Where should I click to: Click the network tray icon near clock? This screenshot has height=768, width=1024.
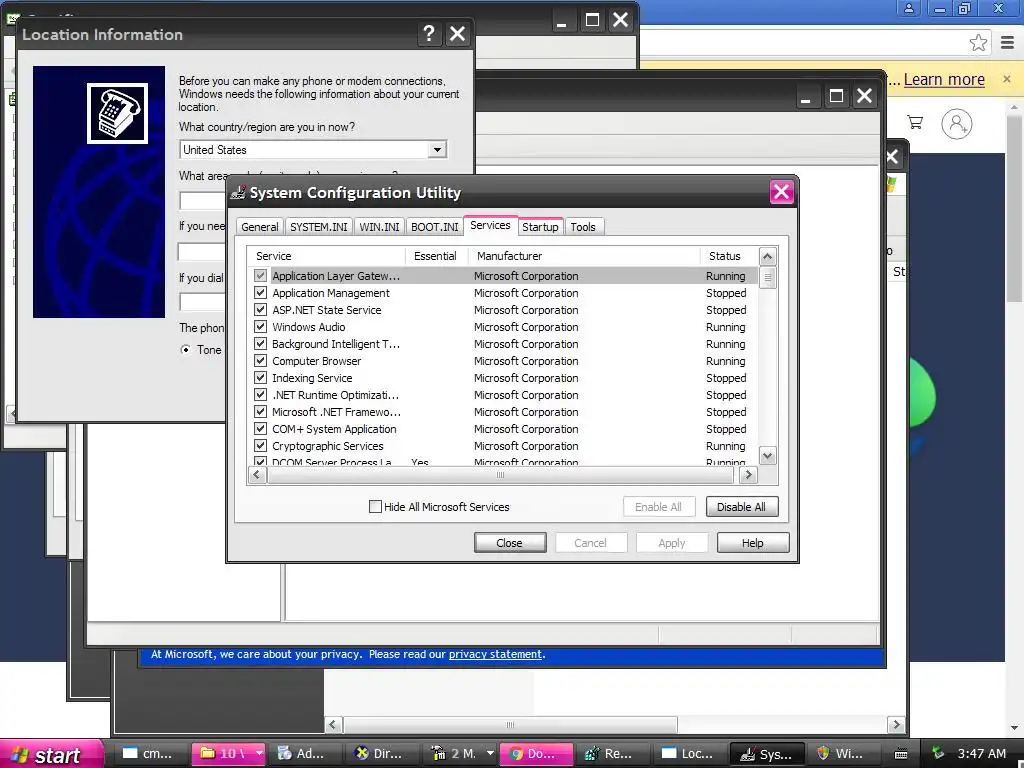coord(938,753)
